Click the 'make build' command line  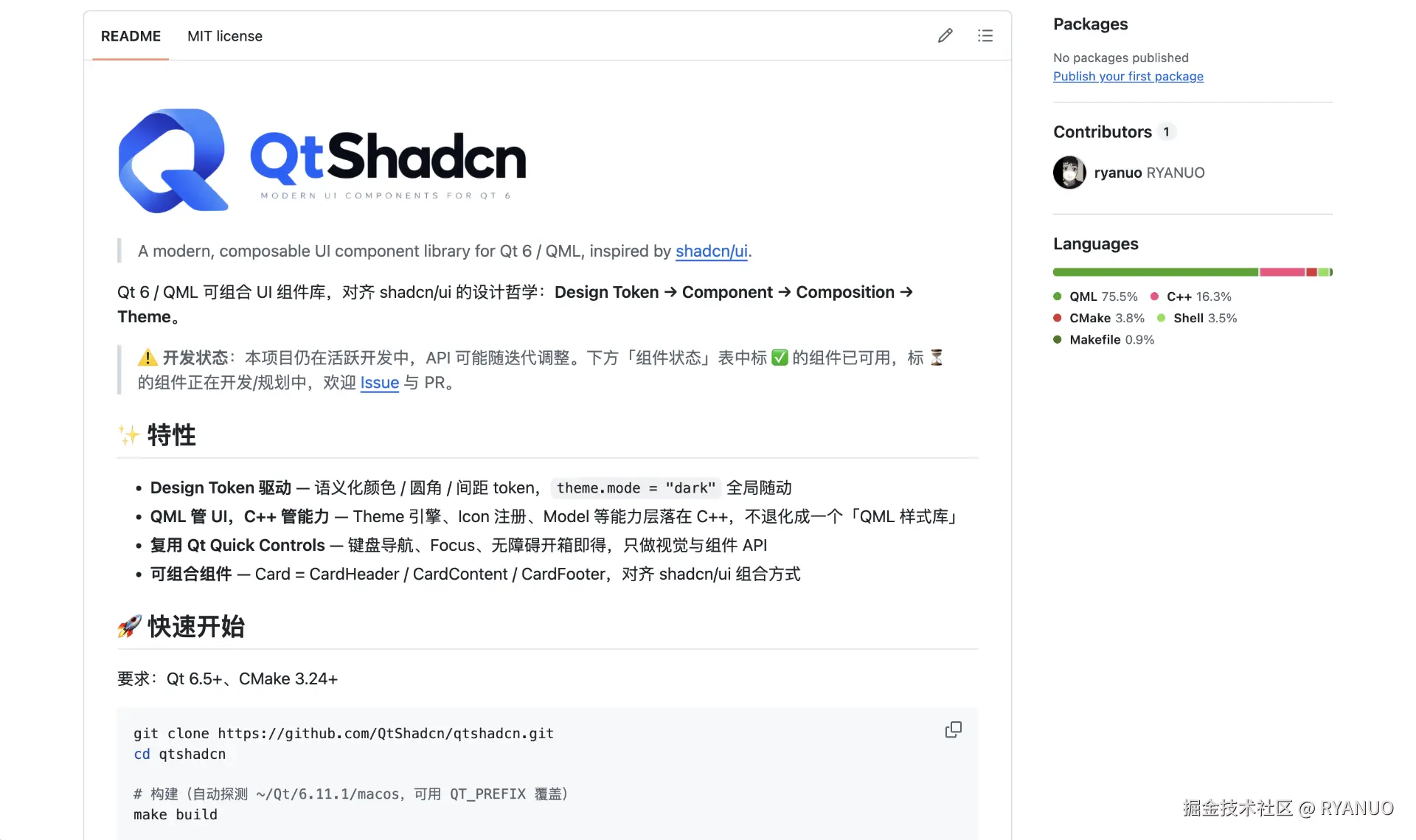pos(176,814)
